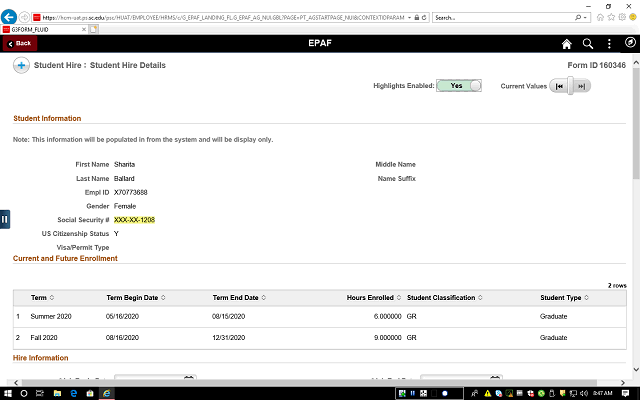Open browser favorites star icon

pos(611,17)
